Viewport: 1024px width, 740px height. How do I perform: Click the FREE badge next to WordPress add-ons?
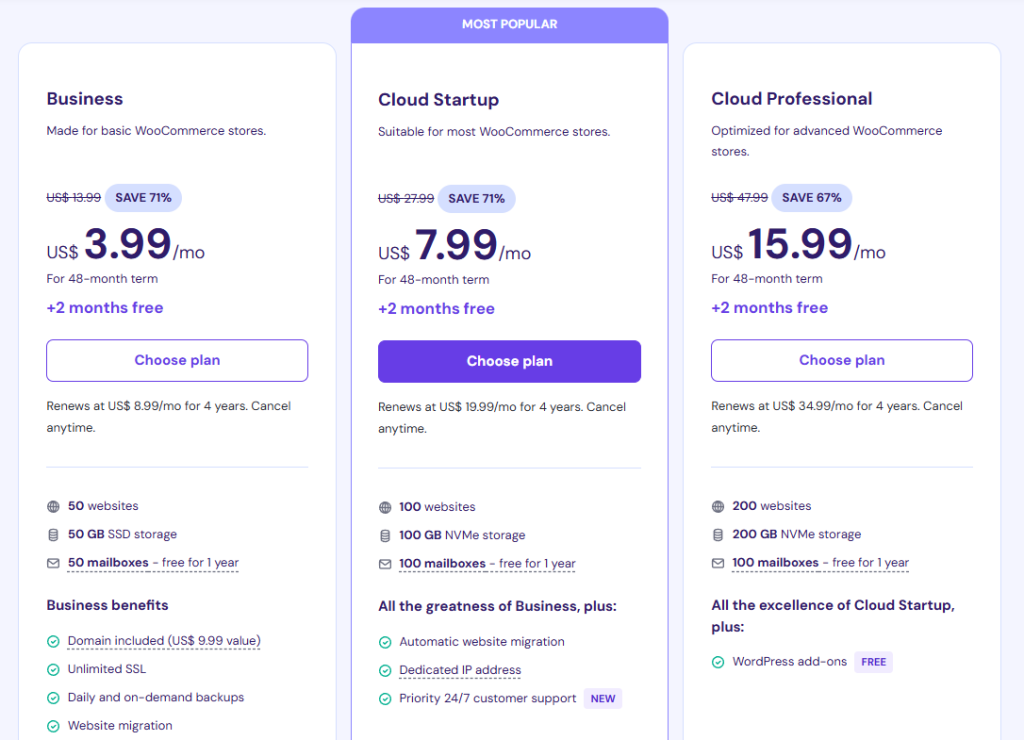point(873,662)
